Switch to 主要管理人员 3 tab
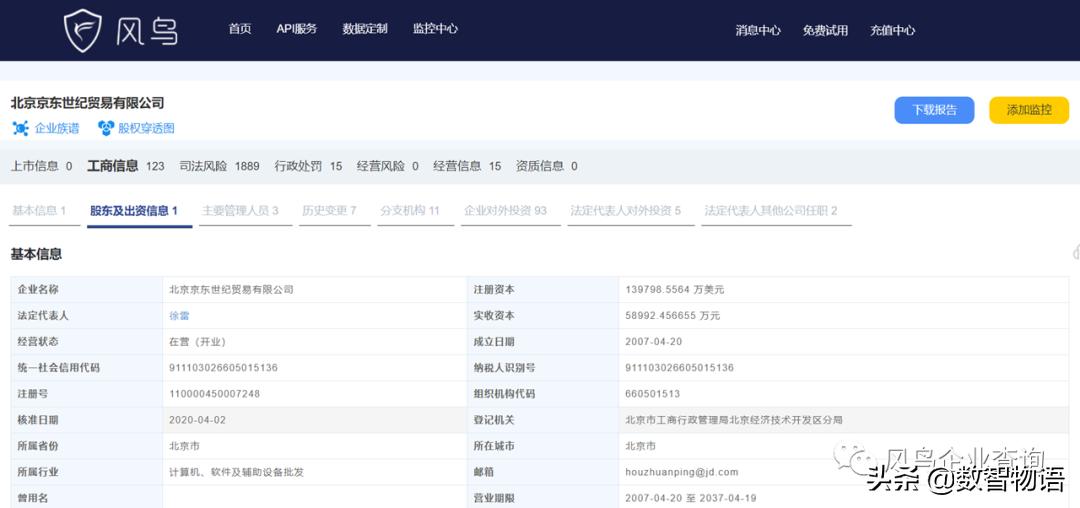Viewport: 1080px width, 508px height. (x=240, y=211)
